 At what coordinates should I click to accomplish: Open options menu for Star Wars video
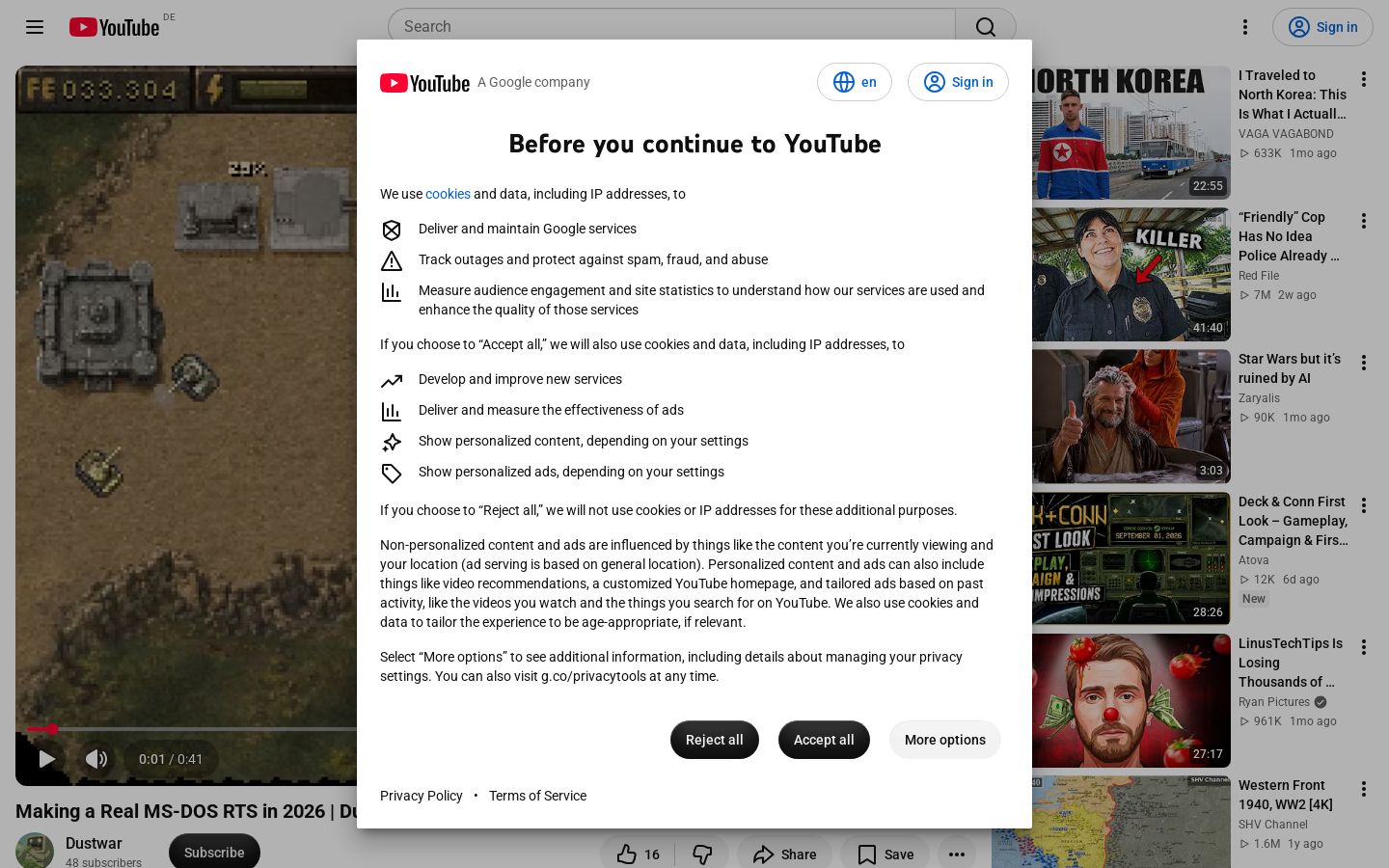tap(1364, 363)
